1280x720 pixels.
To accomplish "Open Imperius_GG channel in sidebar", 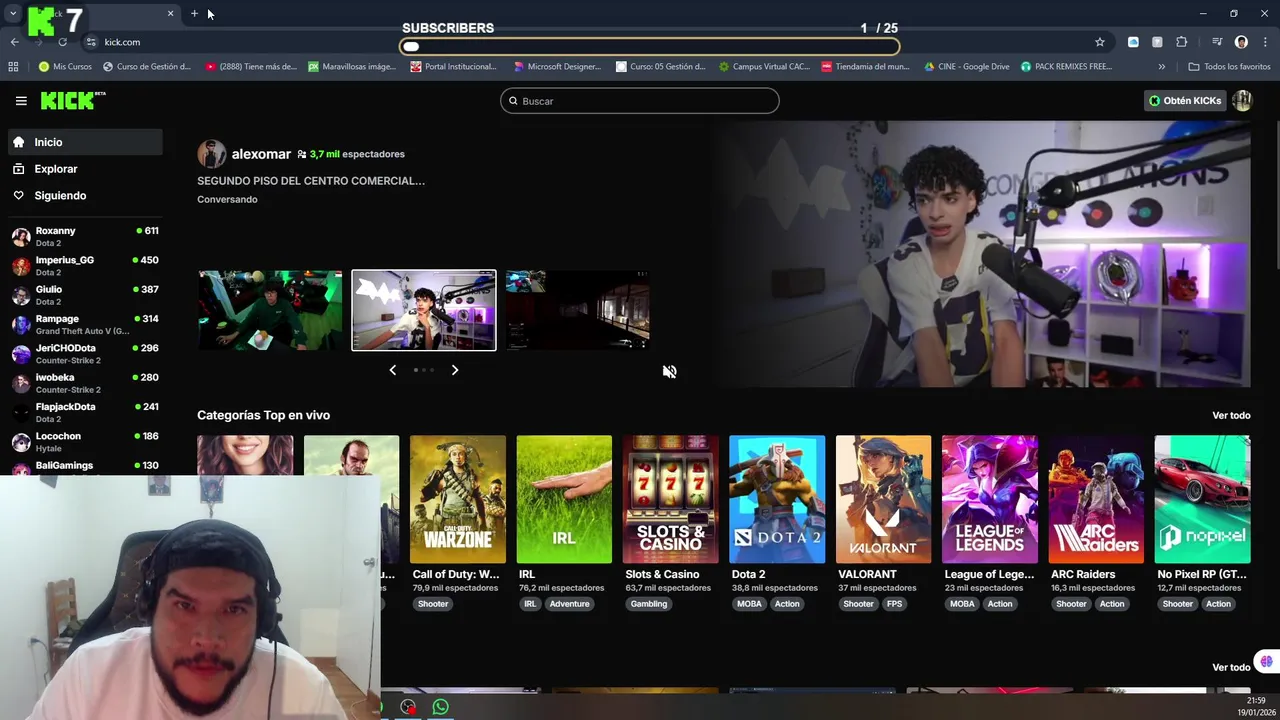I will (x=85, y=265).
